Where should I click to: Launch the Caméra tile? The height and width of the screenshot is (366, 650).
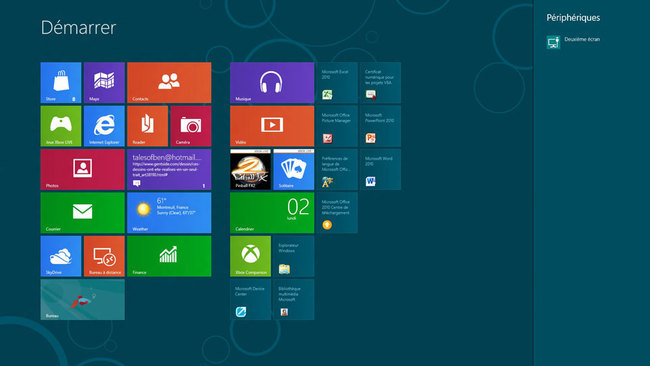pos(191,126)
